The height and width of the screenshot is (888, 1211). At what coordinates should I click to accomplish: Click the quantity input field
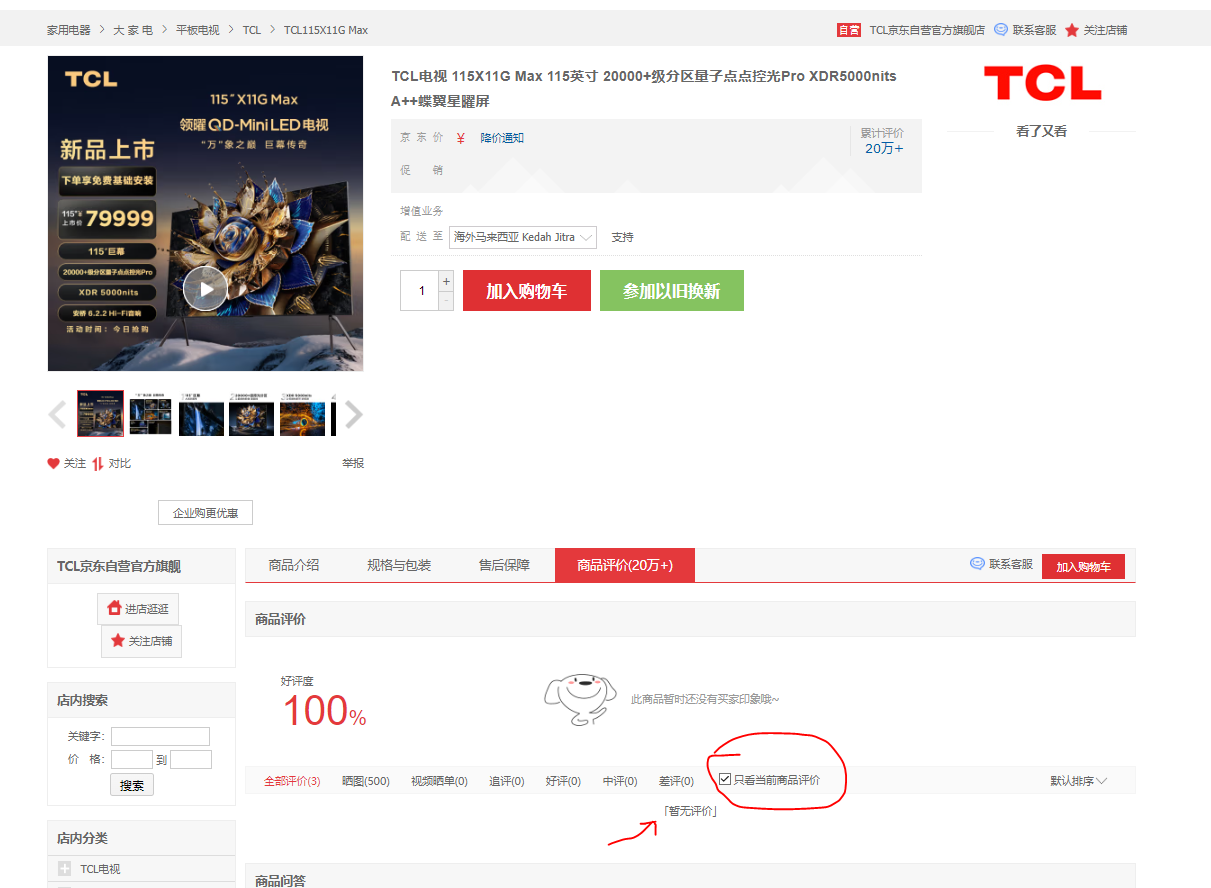click(x=420, y=291)
